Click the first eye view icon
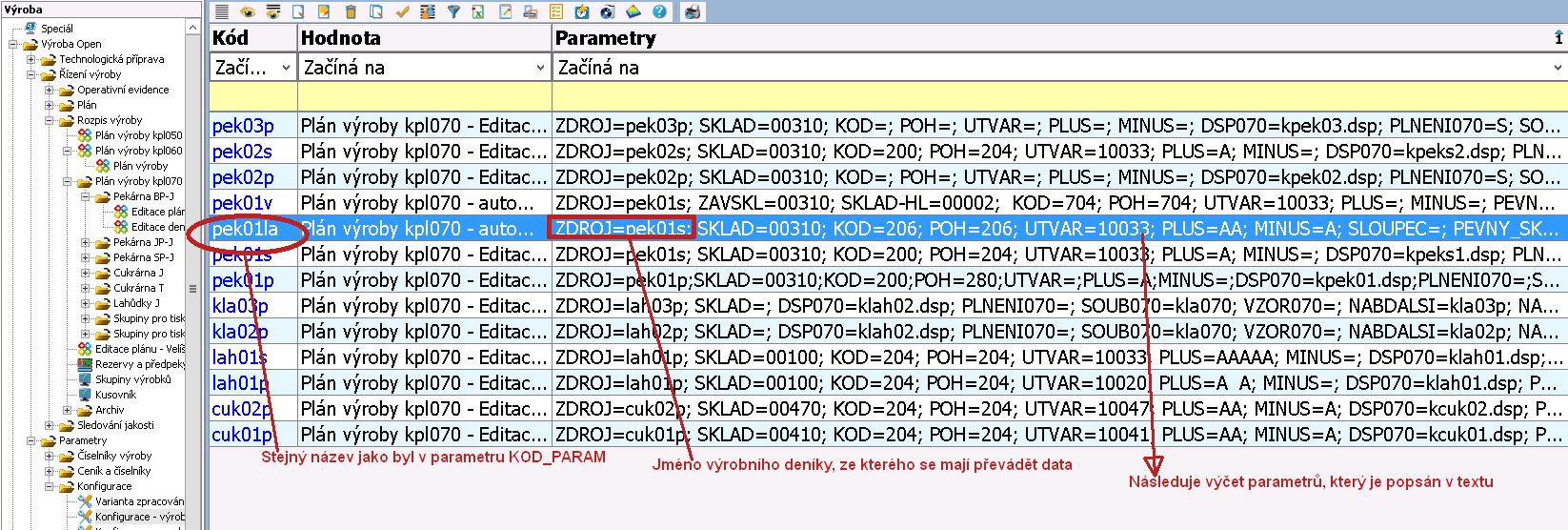1568x530 pixels. coord(248,12)
